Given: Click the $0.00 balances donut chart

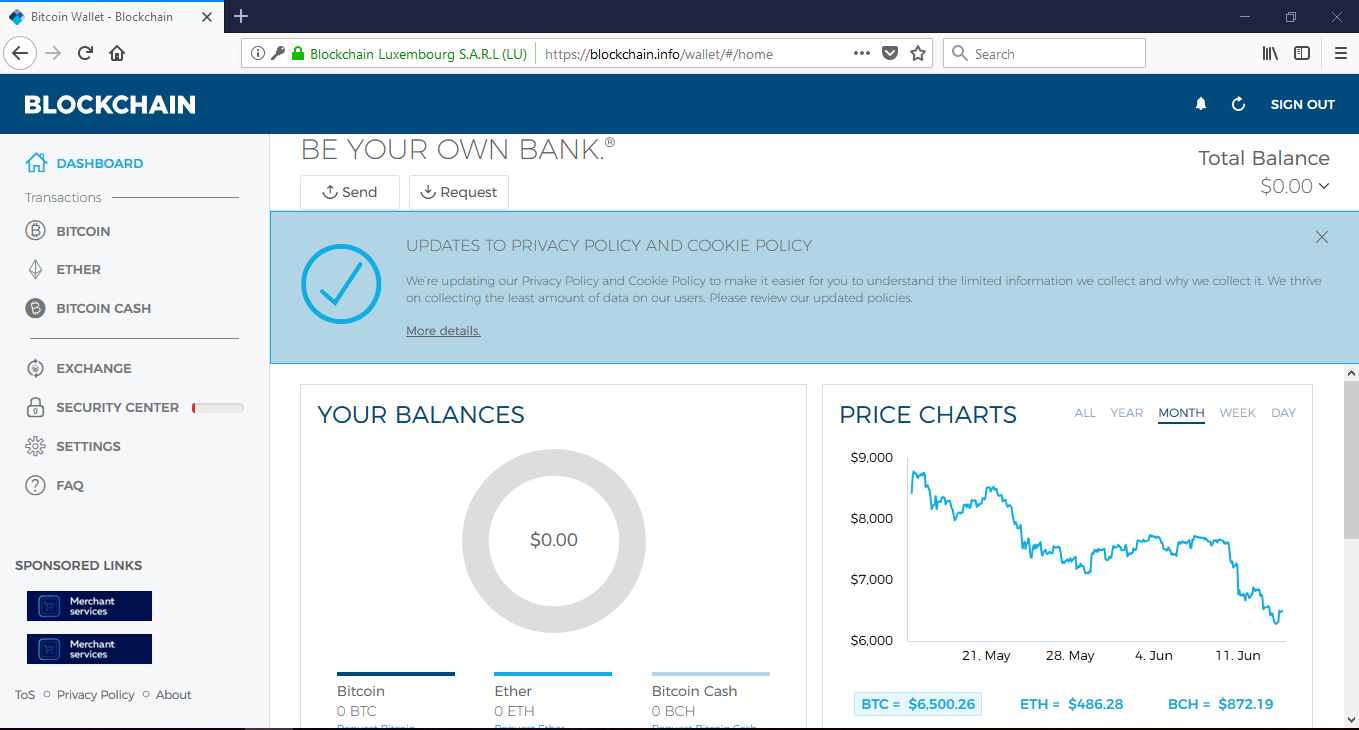Looking at the screenshot, I should [554, 540].
